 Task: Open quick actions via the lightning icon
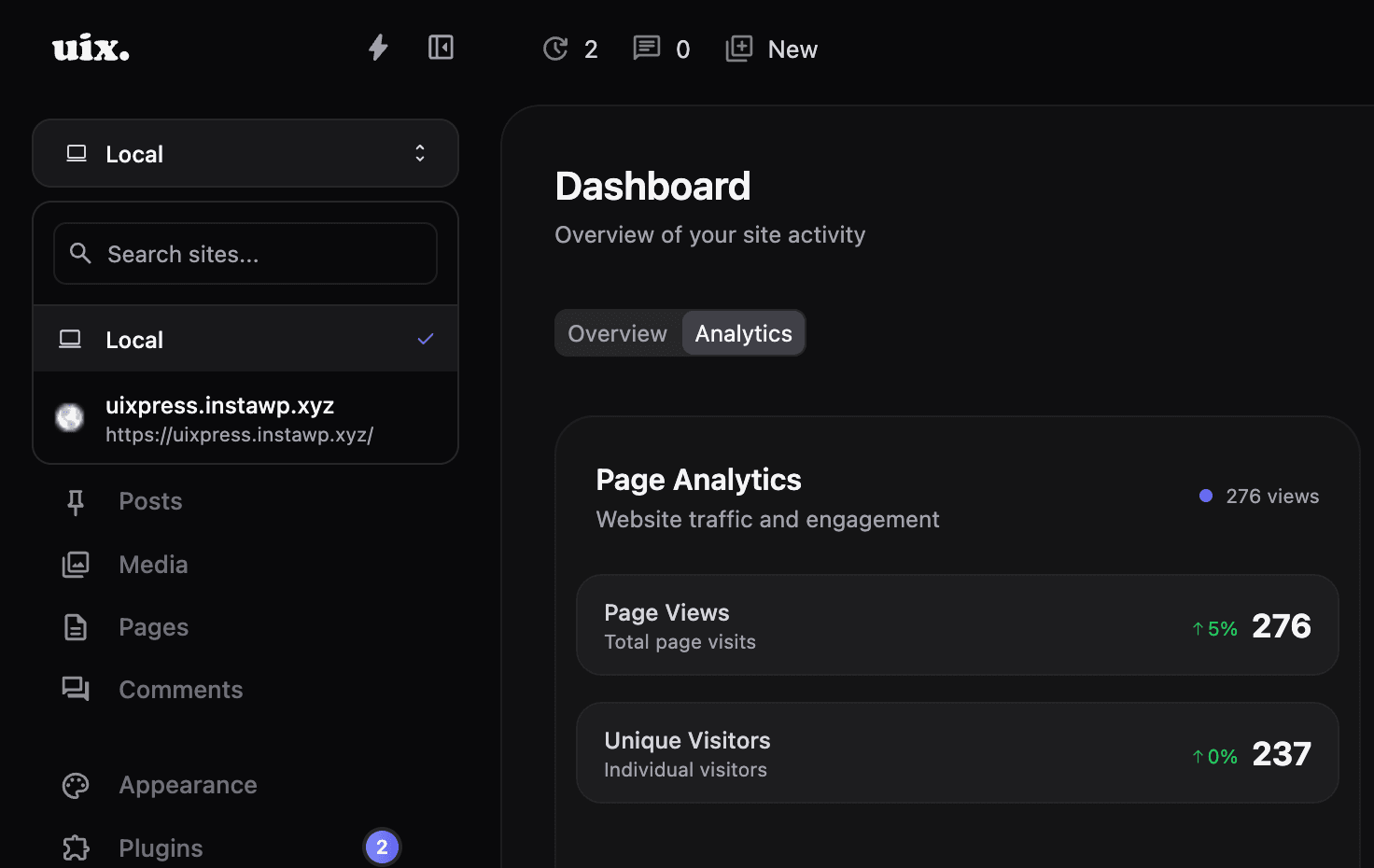coord(378,48)
